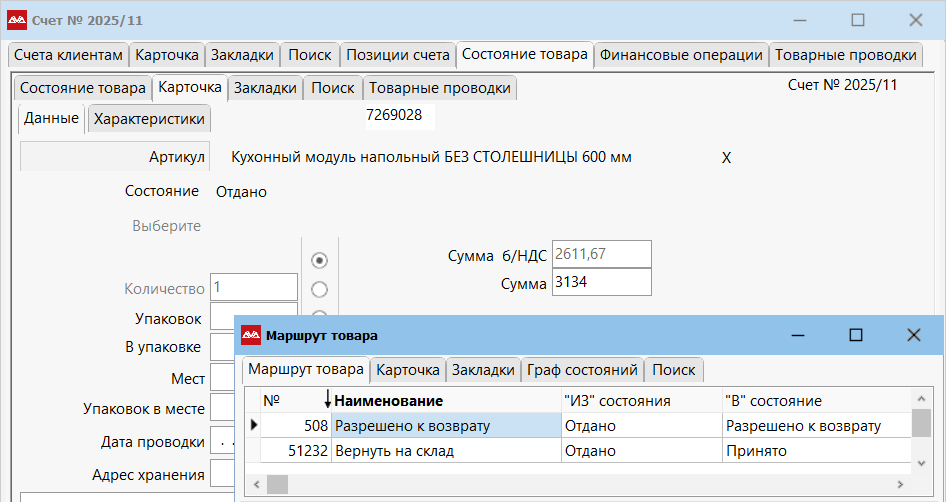Minimize the Счет № 2025/11 window
This screenshot has height=502, width=946.
(x=800, y=20)
